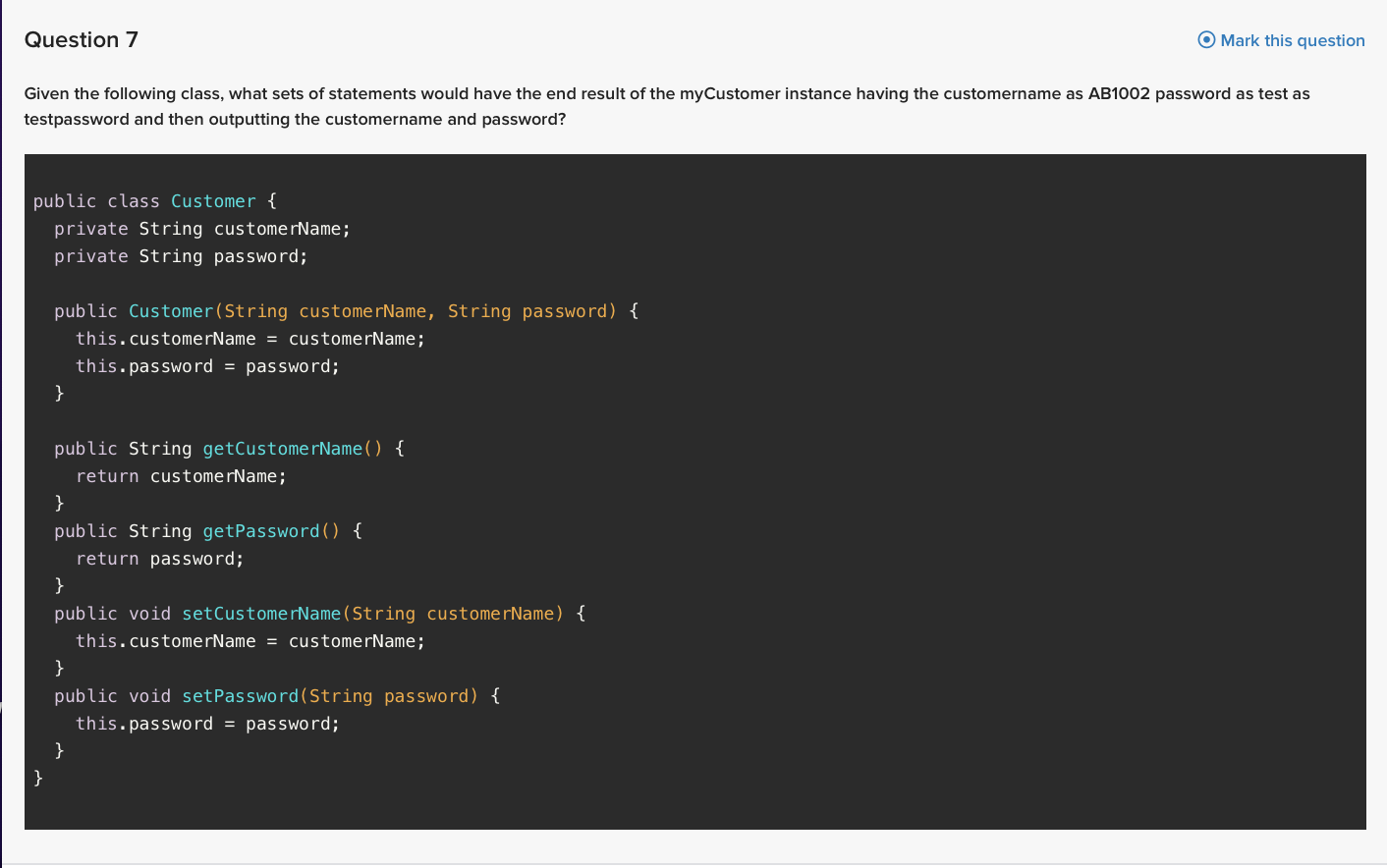
Task: Click the 'return customerName;' statement
Action: tap(181, 476)
